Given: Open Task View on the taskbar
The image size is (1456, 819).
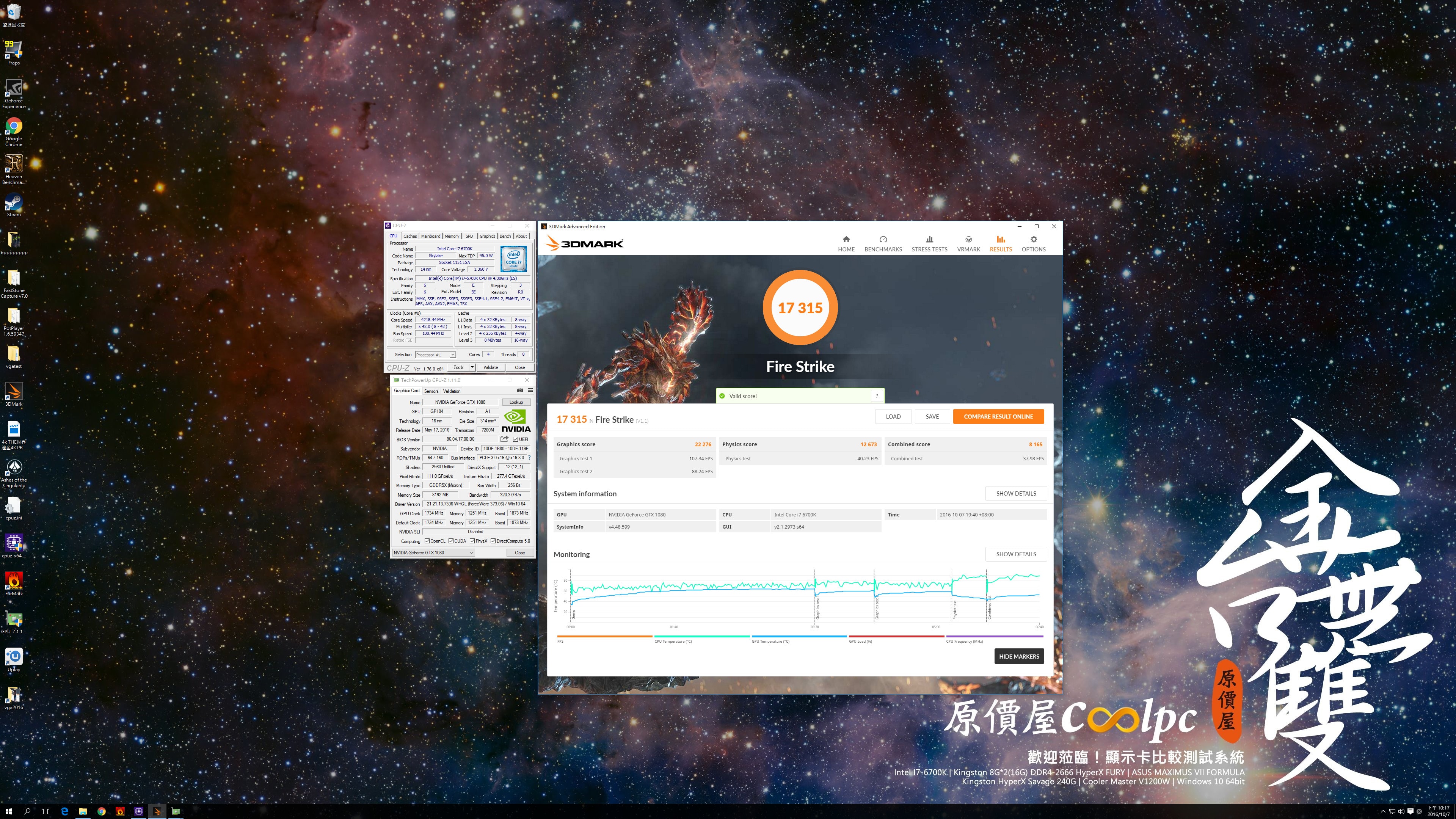Looking at the screenshot, I should [46, 811].
